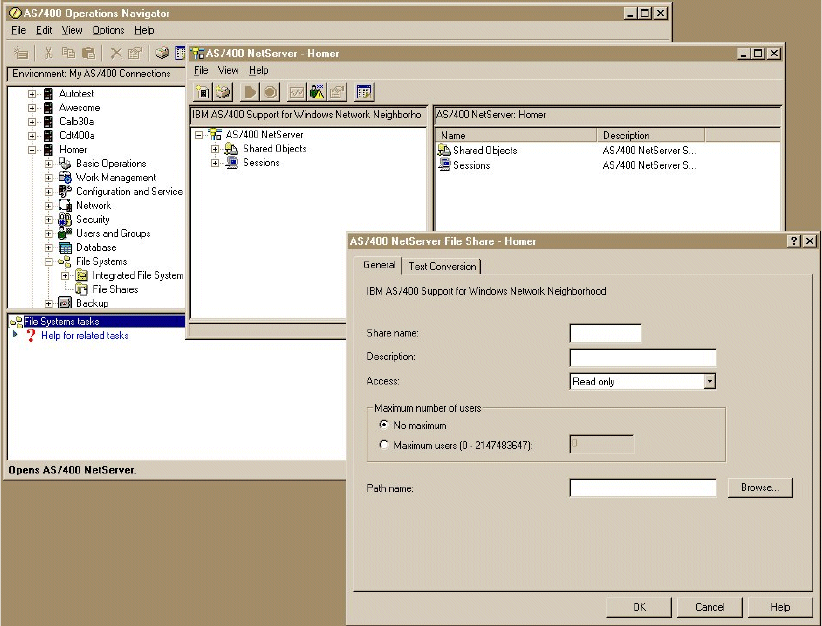Select the Shared Objects icon in the Name list
The width and height of the screenshot is (822, 626).
(x=444, y=150)
